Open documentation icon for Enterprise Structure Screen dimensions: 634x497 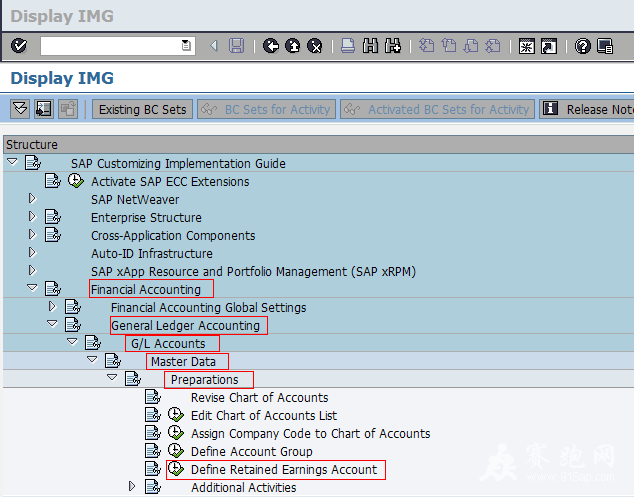(53, 217)
